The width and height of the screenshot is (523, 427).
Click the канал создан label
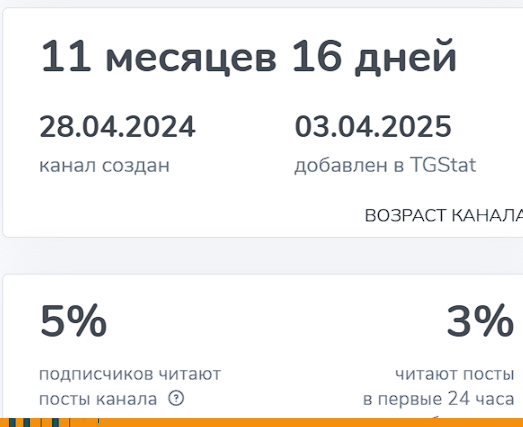click(x=104, y=165)
